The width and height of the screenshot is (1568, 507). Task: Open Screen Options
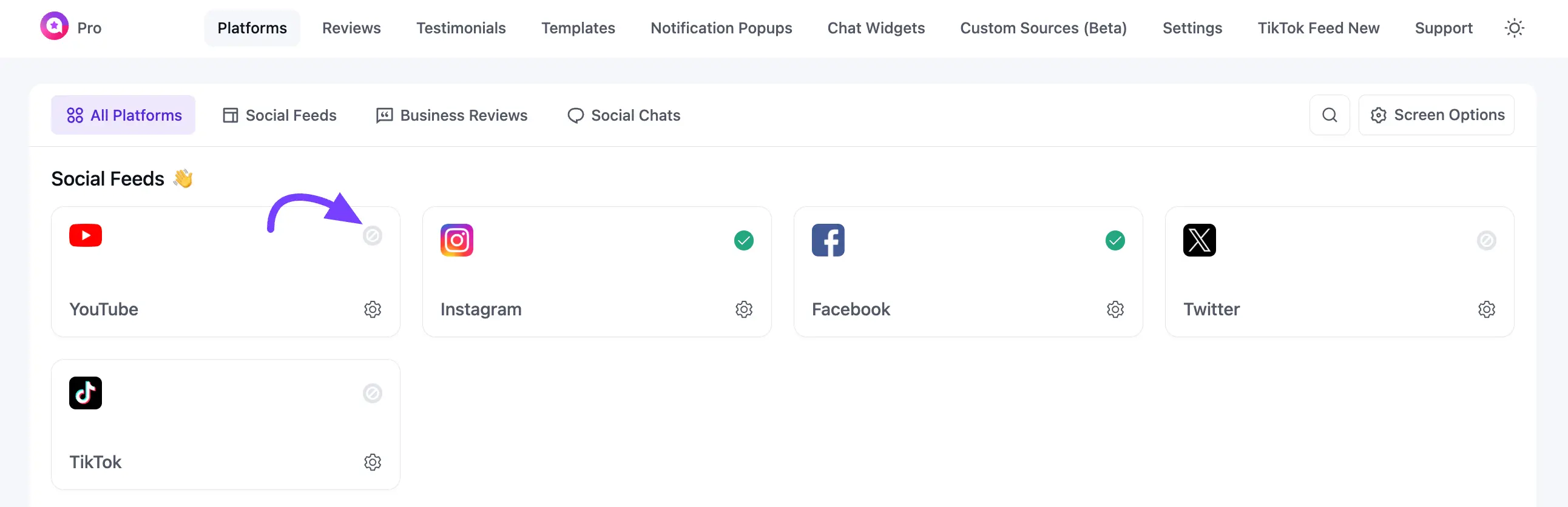tap(1436, 115)
